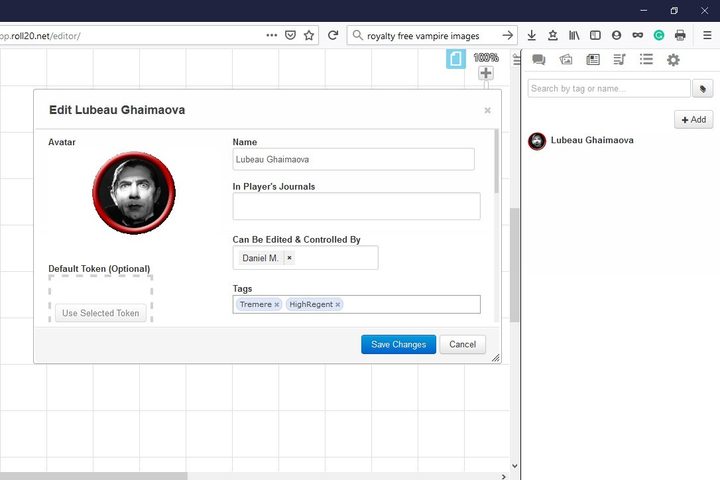Cancel editing the character

click(x=462, y=344)
